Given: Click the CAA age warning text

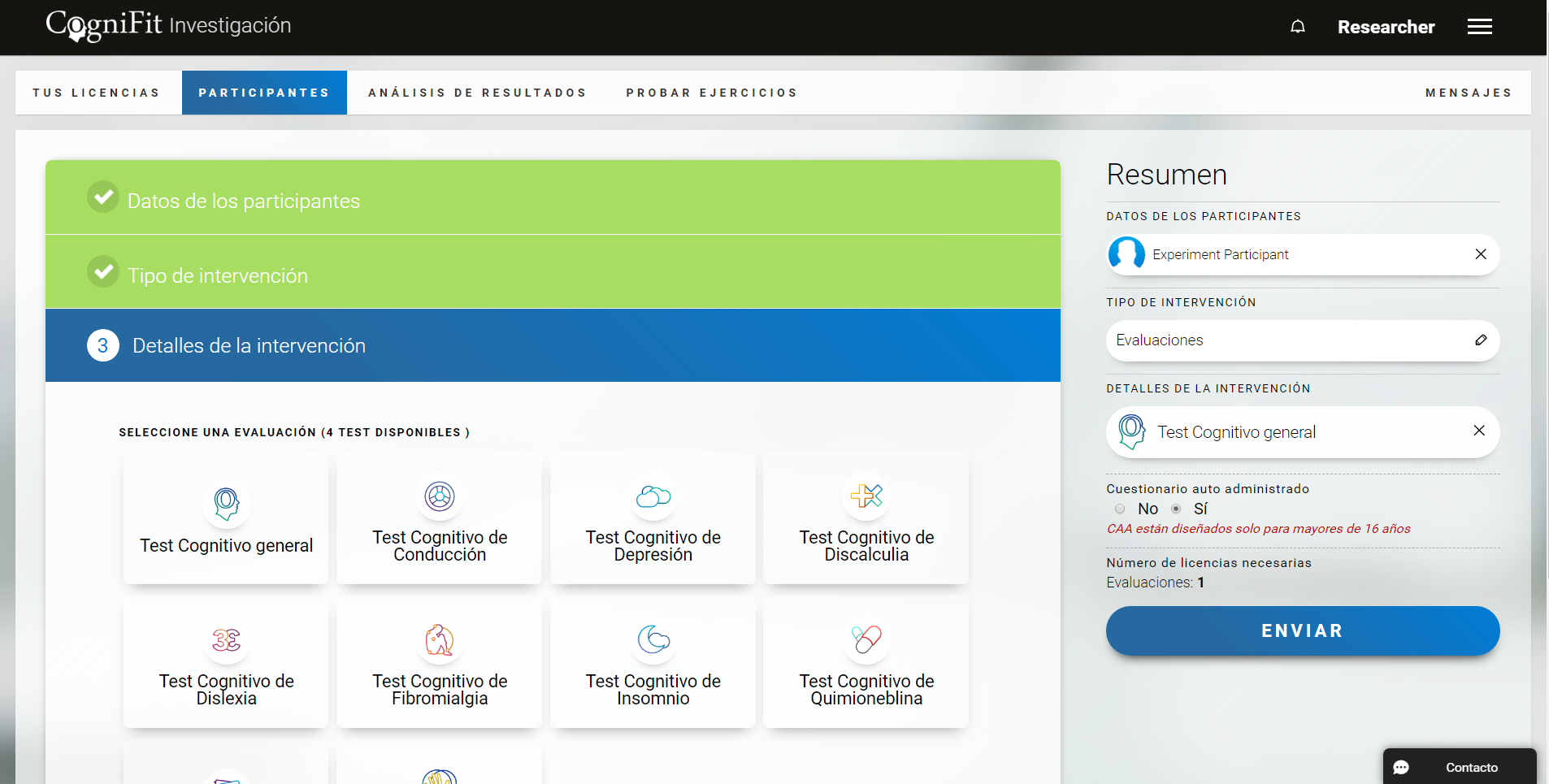Looking at the screenshot, I should click(x=1258, y=529).
